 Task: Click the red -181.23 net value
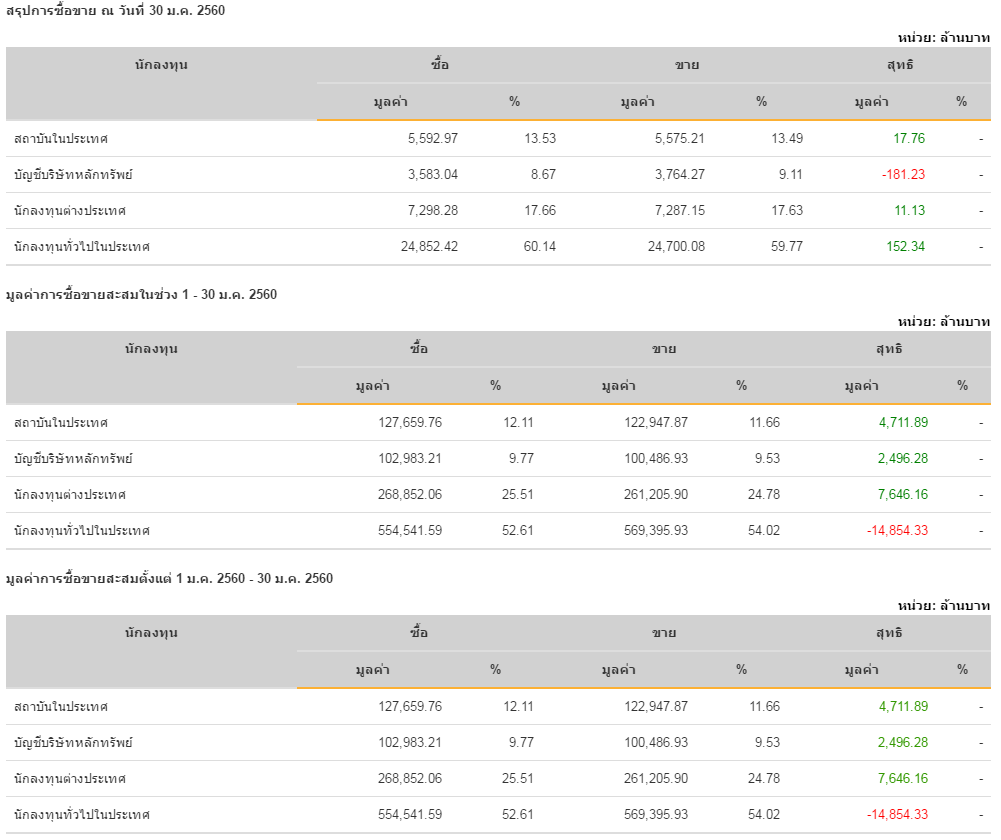click(903, 175)
